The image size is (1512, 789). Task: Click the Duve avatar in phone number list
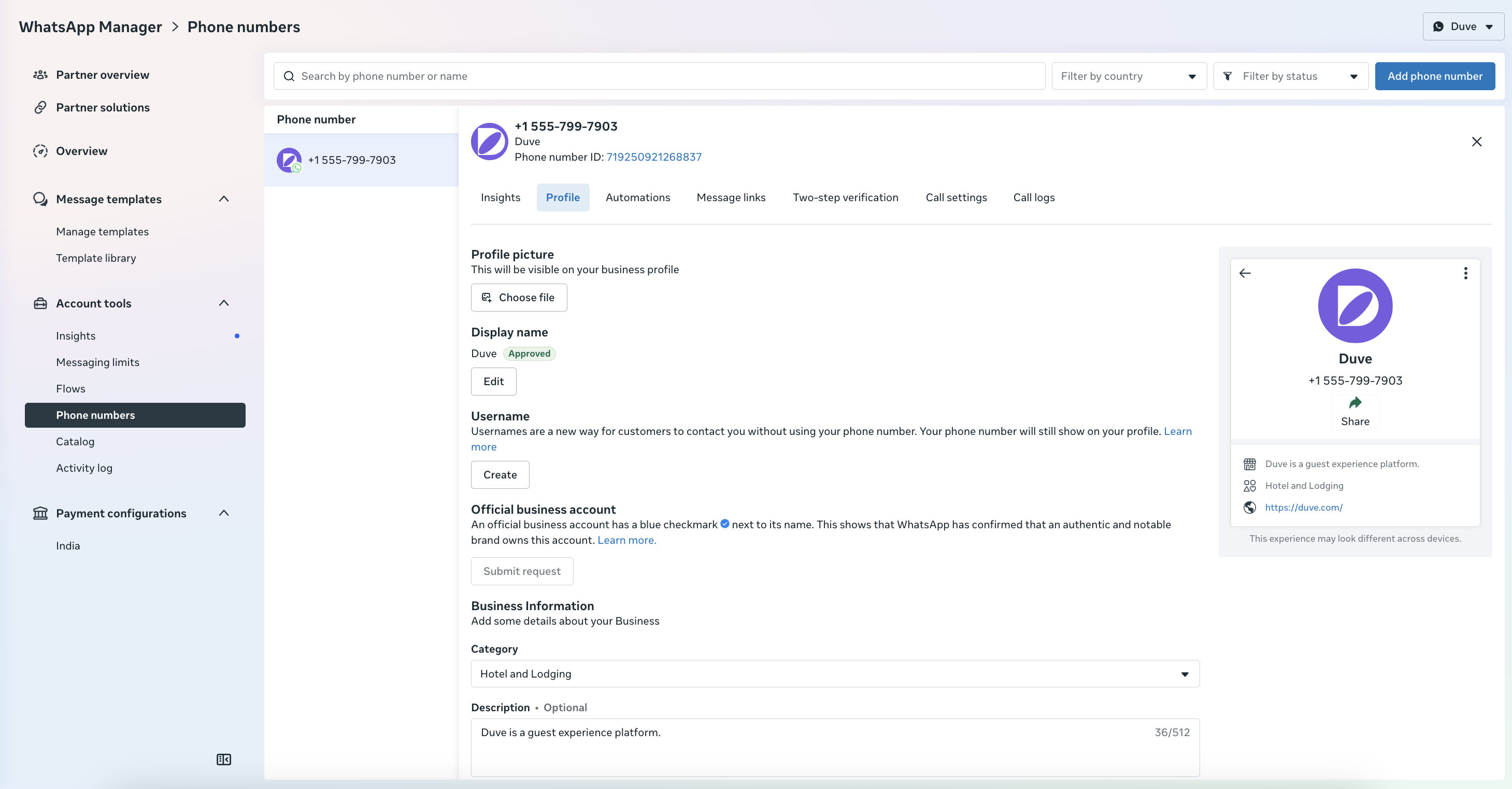[289, 160]
